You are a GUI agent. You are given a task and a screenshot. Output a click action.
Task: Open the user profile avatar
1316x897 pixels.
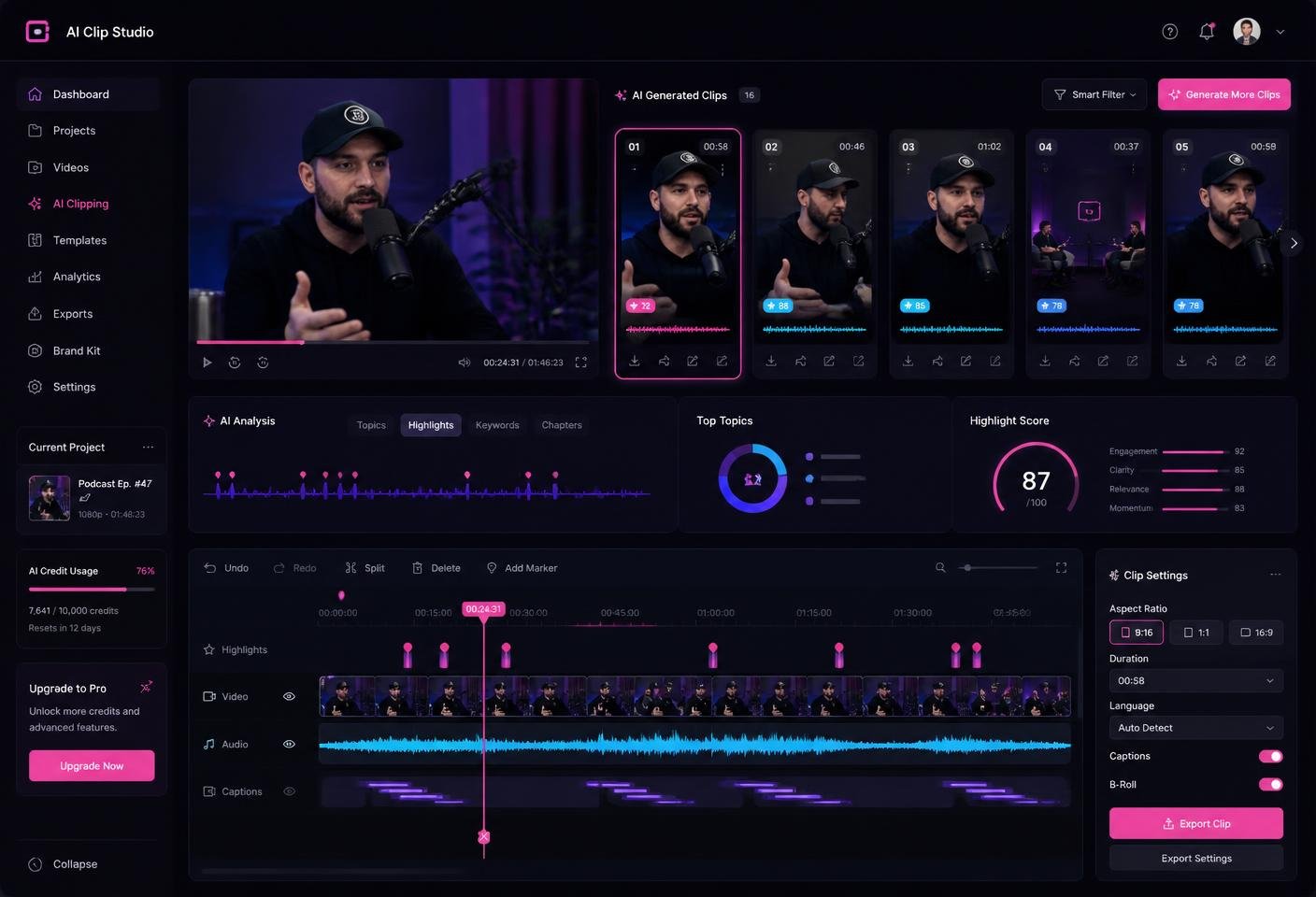[x=1246, y=32]
